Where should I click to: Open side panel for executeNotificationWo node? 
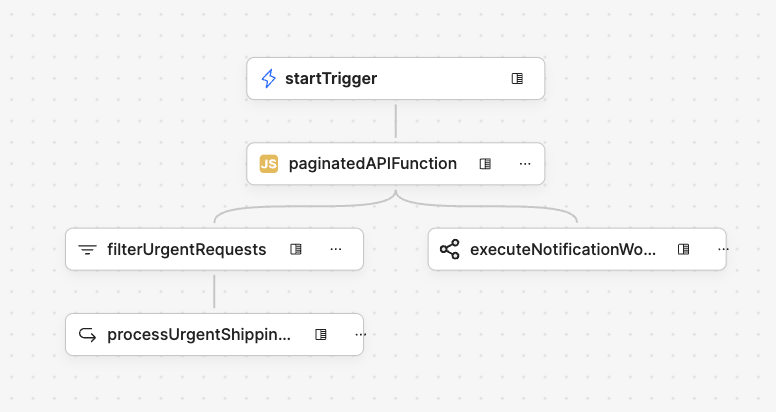[x=683, y=249]
